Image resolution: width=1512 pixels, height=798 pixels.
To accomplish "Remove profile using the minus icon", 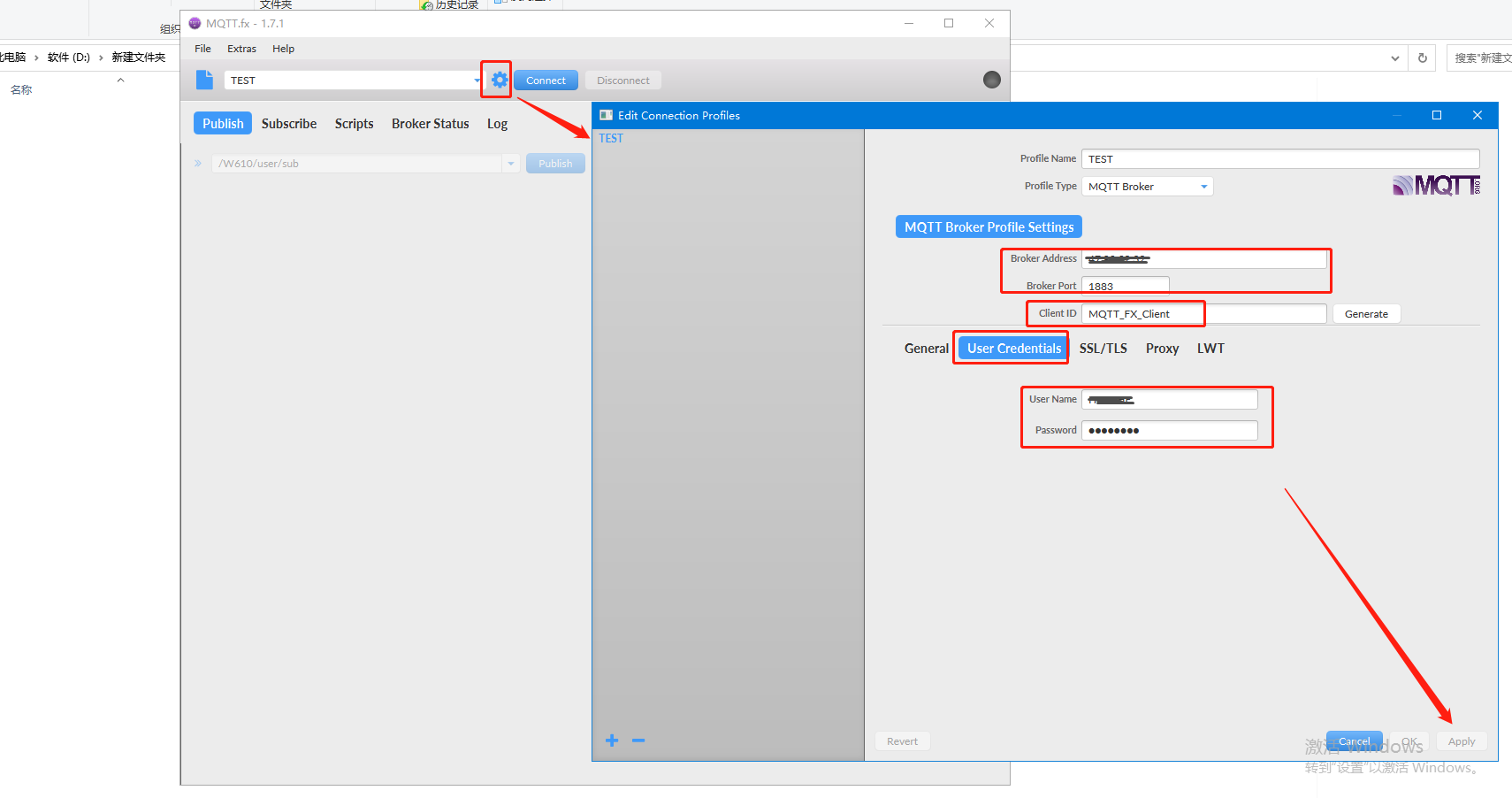I will (x=638, y=740).
